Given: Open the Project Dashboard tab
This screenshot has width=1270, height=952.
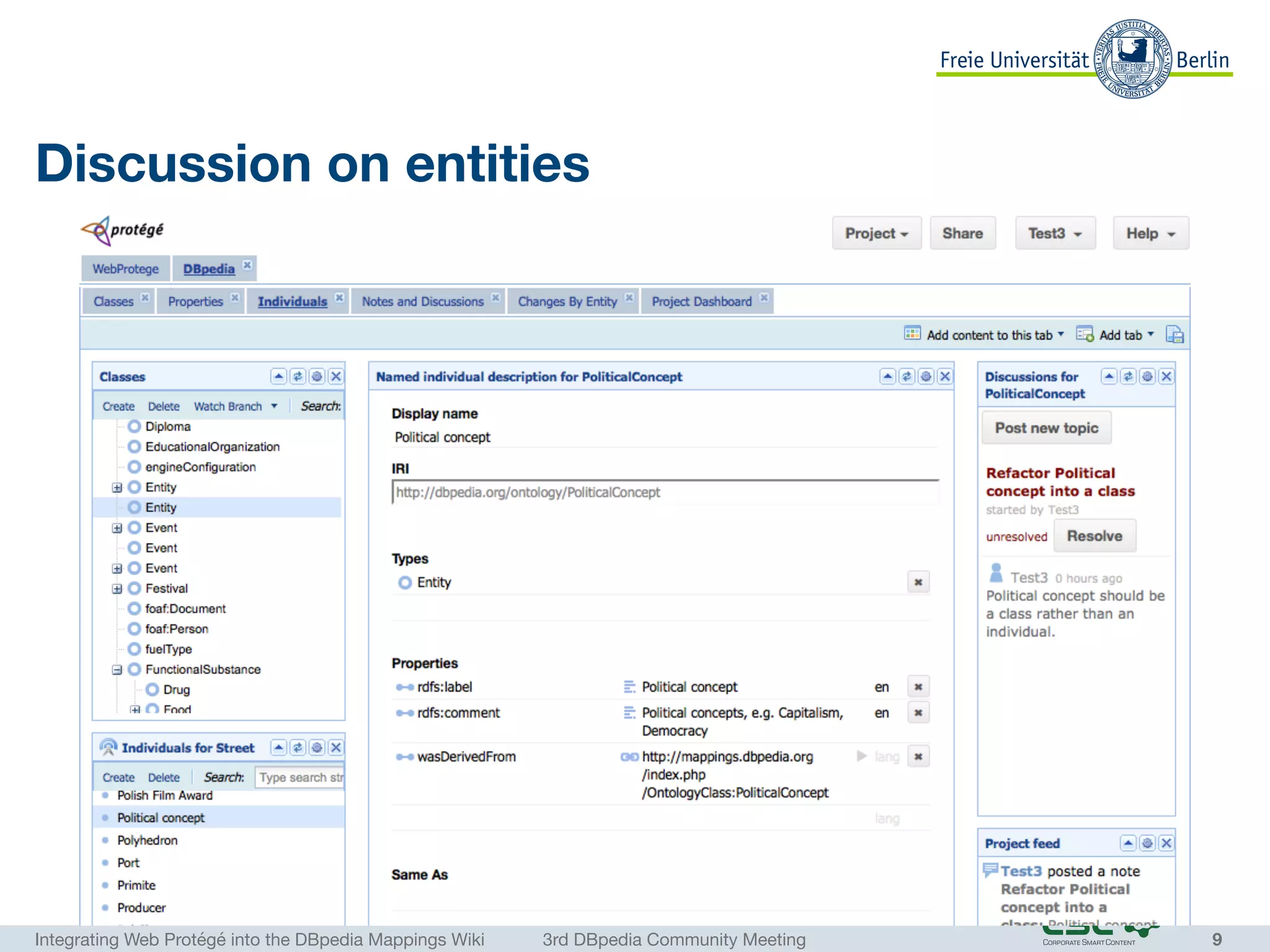Looking at the screenshot, I should (x=701, y=302).
